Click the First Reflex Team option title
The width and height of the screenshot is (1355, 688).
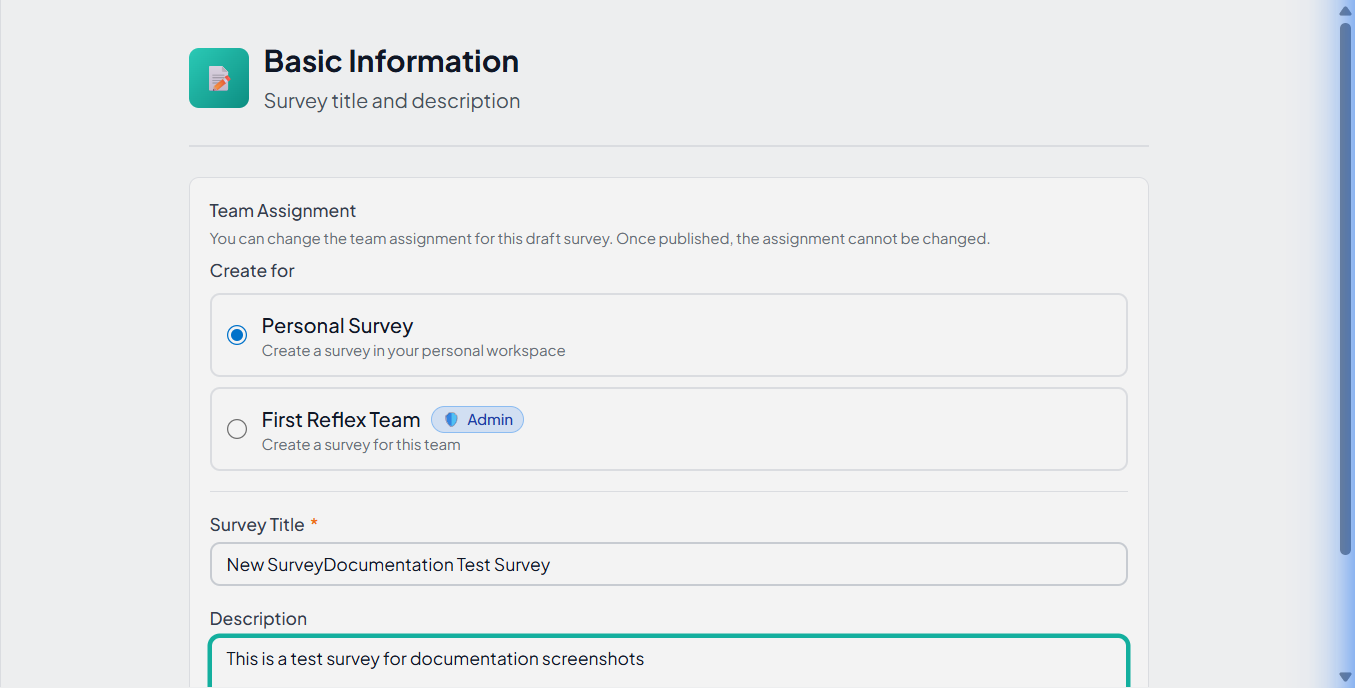pyautogui.click(x=340, y=420)
